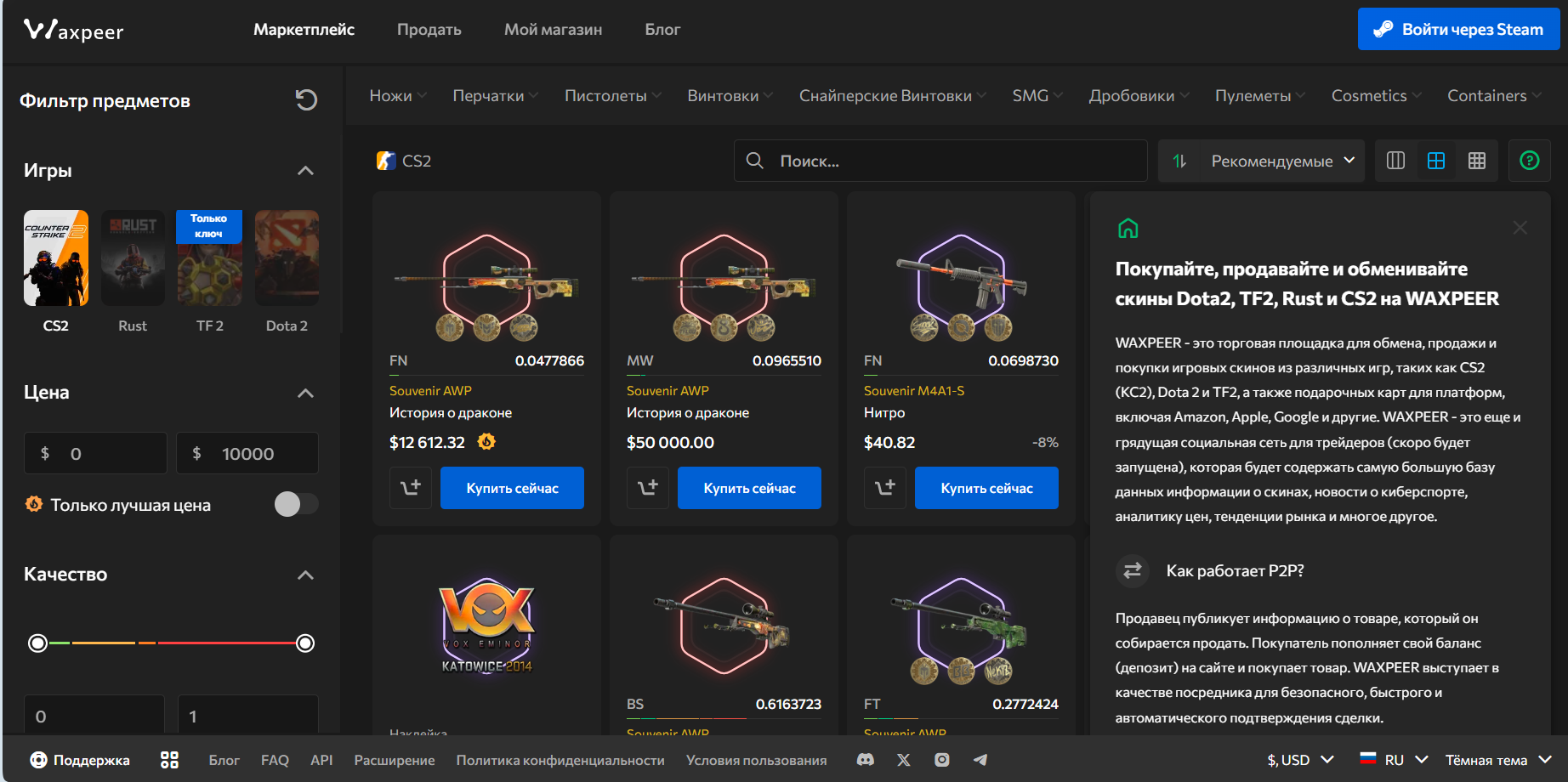Expand the SMG category dropdown
Viewport: 1568px width, 782px height.
coord(1037,96)
